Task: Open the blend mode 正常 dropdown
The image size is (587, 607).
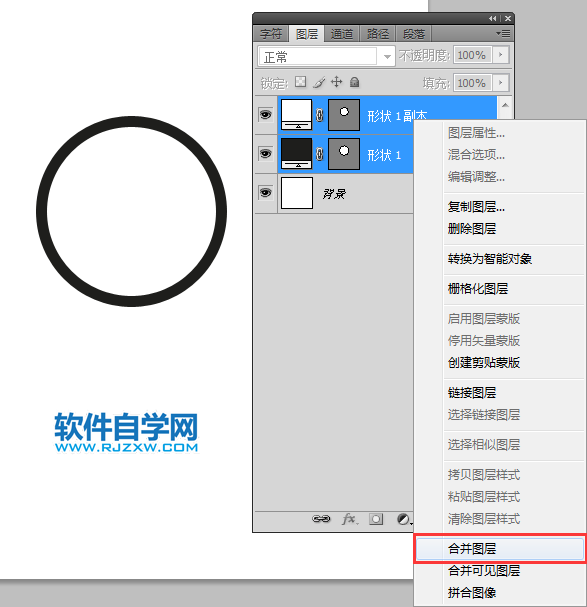Action: [326, 57]
